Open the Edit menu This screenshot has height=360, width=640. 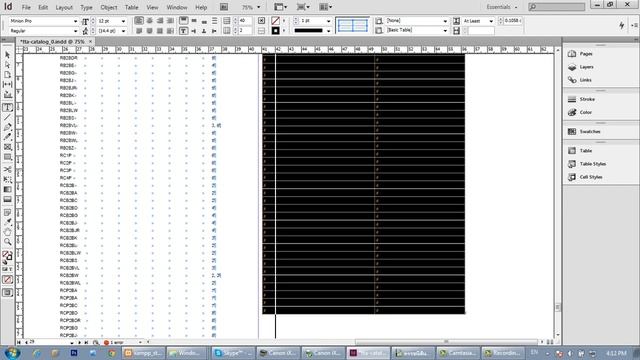click(x=43, y=7)
